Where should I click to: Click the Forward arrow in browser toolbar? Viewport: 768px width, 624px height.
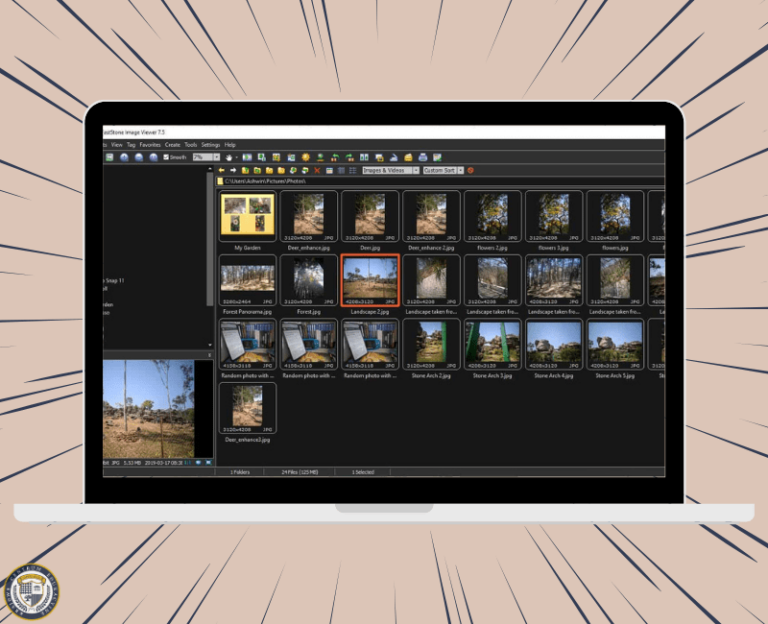[233, 170]
